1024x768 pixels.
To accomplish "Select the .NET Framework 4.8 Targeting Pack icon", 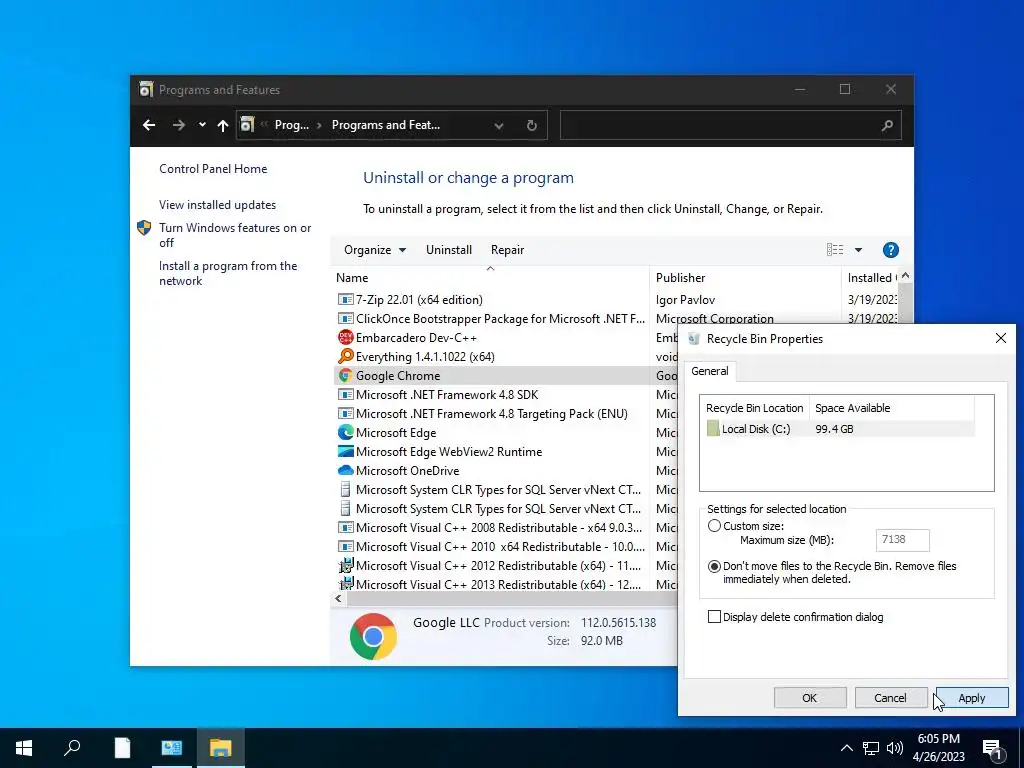I will [x=345, y=413].
